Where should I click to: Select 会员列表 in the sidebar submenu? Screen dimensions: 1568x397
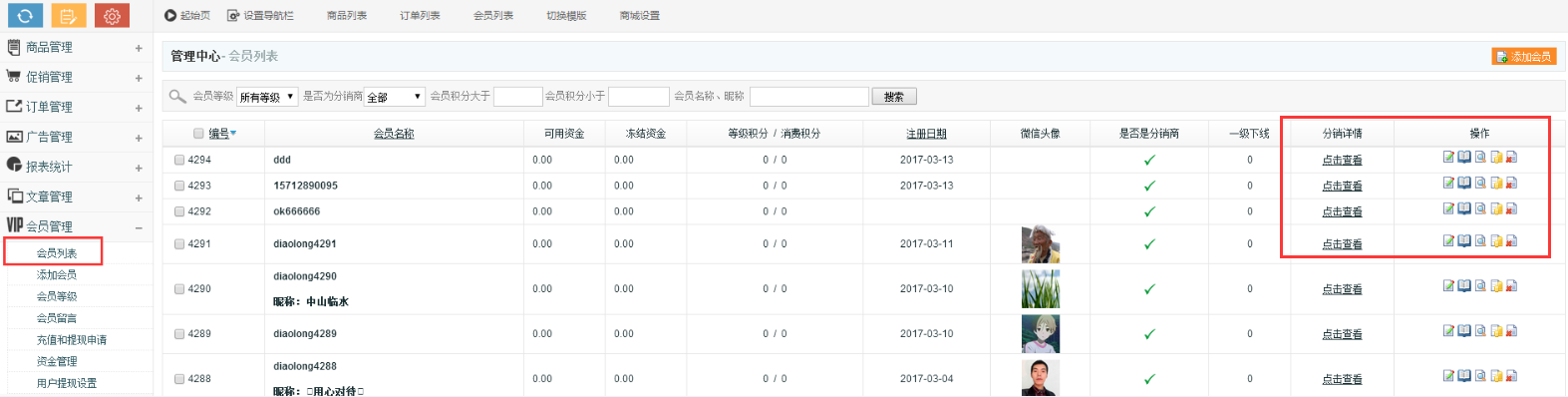pyautogui.click(x=57, y=253)
